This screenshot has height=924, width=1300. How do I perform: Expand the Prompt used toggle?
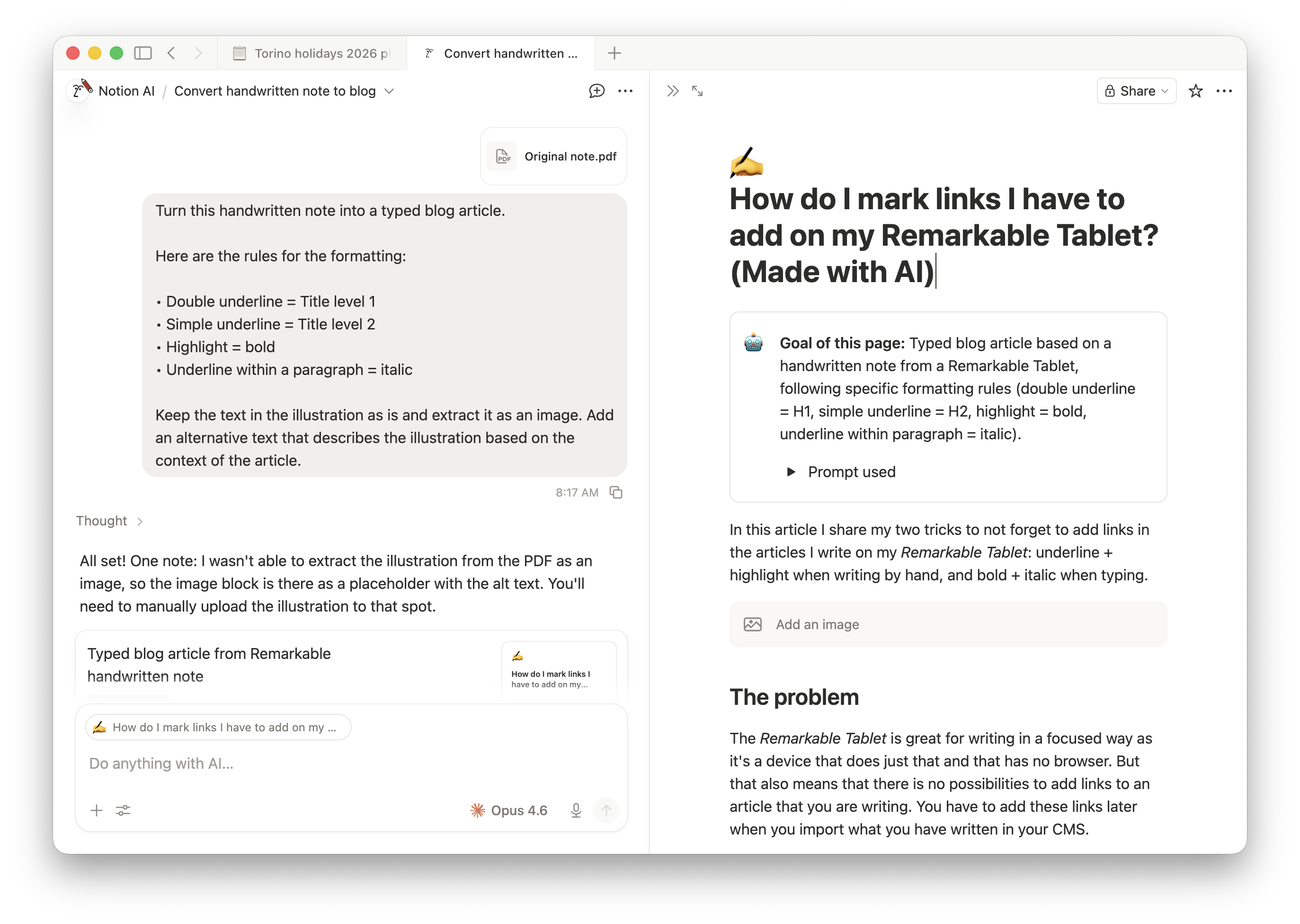(x=791, y=471)
